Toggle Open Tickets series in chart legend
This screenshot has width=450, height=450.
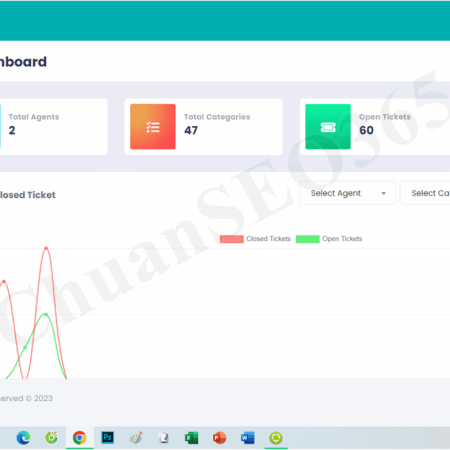click(x=329, y=239)
